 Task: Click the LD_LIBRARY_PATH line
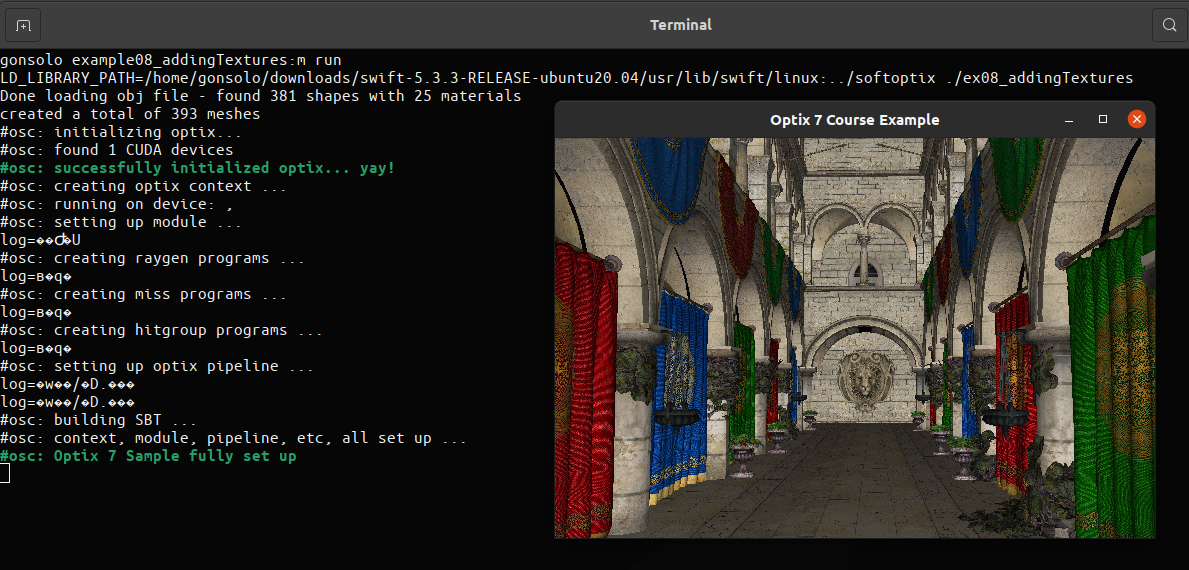pyautogui.click(x=566, y=77)
